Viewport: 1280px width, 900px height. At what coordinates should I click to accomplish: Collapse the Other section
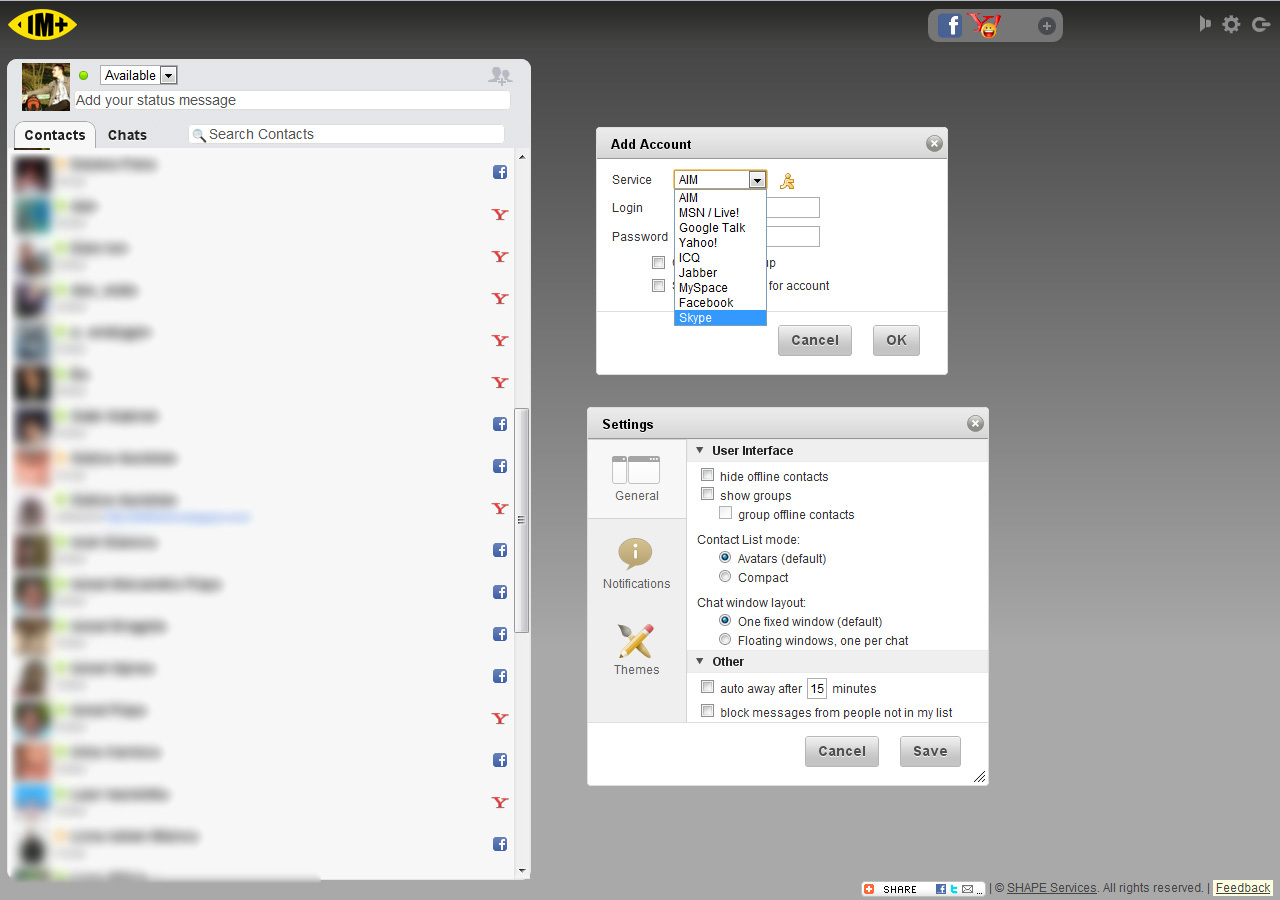tap(700, 662)
